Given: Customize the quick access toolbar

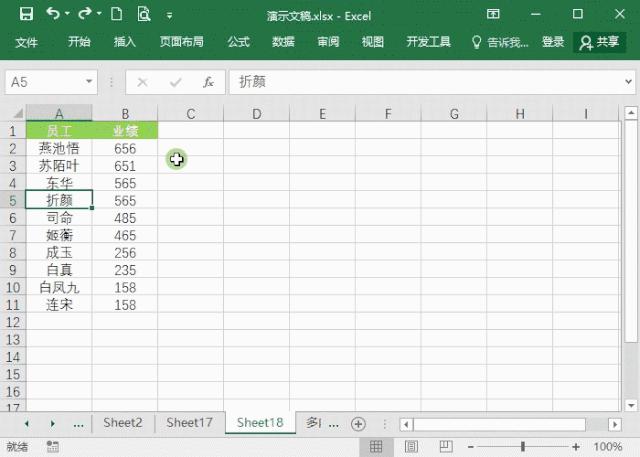Looking at the screenshot, I should [x=169, y=16].
